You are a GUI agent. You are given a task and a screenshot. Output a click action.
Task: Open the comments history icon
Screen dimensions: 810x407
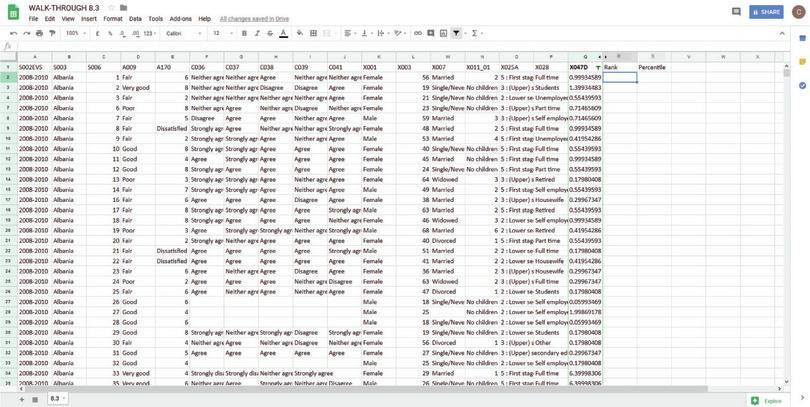click(736, 12)
